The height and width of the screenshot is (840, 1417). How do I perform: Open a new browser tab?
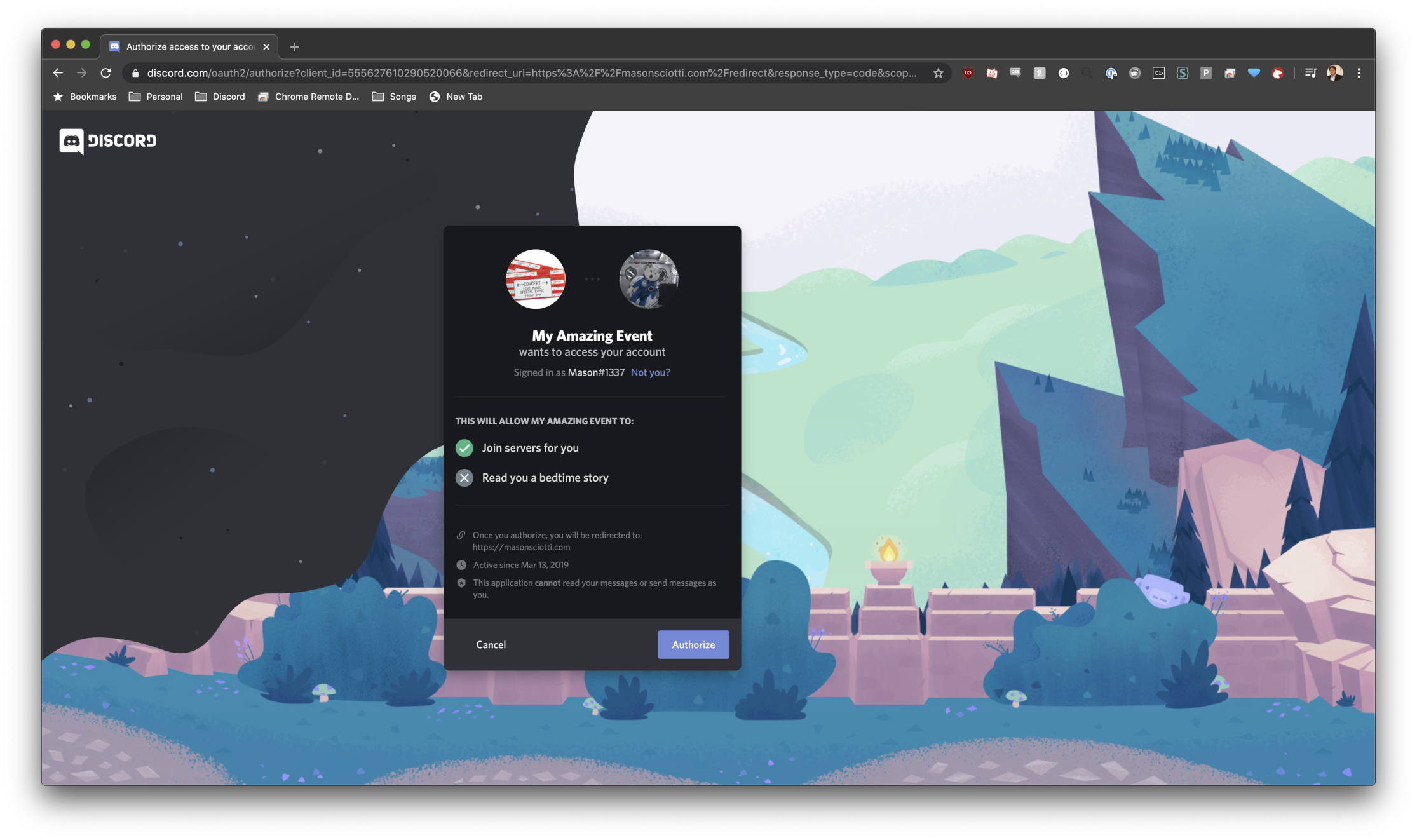click(x=294, y=46)
